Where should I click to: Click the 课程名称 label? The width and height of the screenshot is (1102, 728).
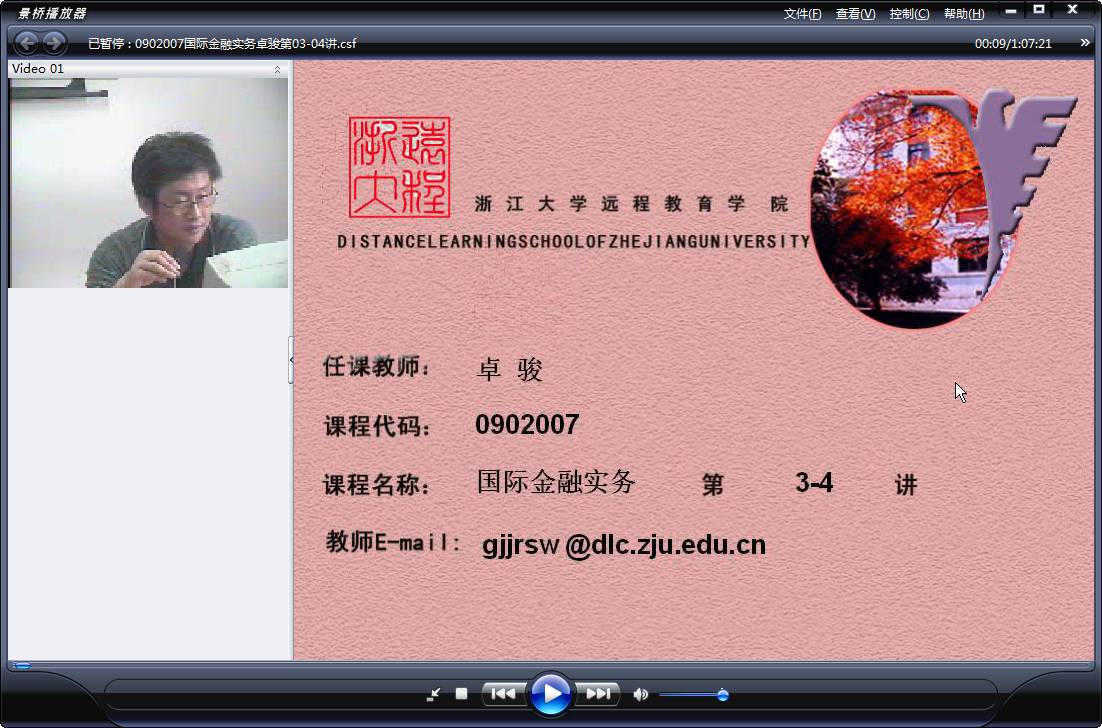(376, 484)
